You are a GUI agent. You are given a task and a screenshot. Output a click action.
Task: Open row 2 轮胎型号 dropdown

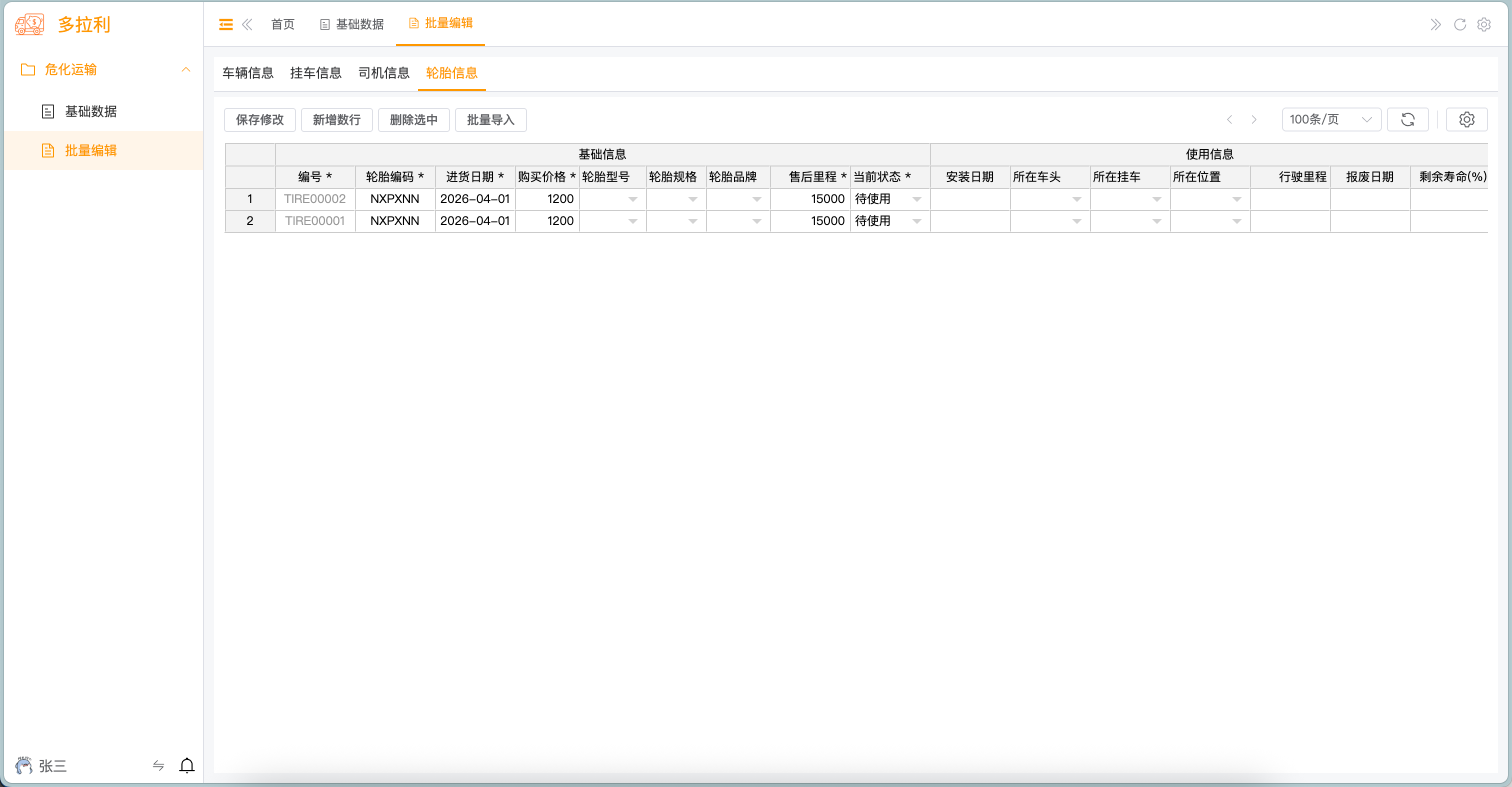click(632, 221)
